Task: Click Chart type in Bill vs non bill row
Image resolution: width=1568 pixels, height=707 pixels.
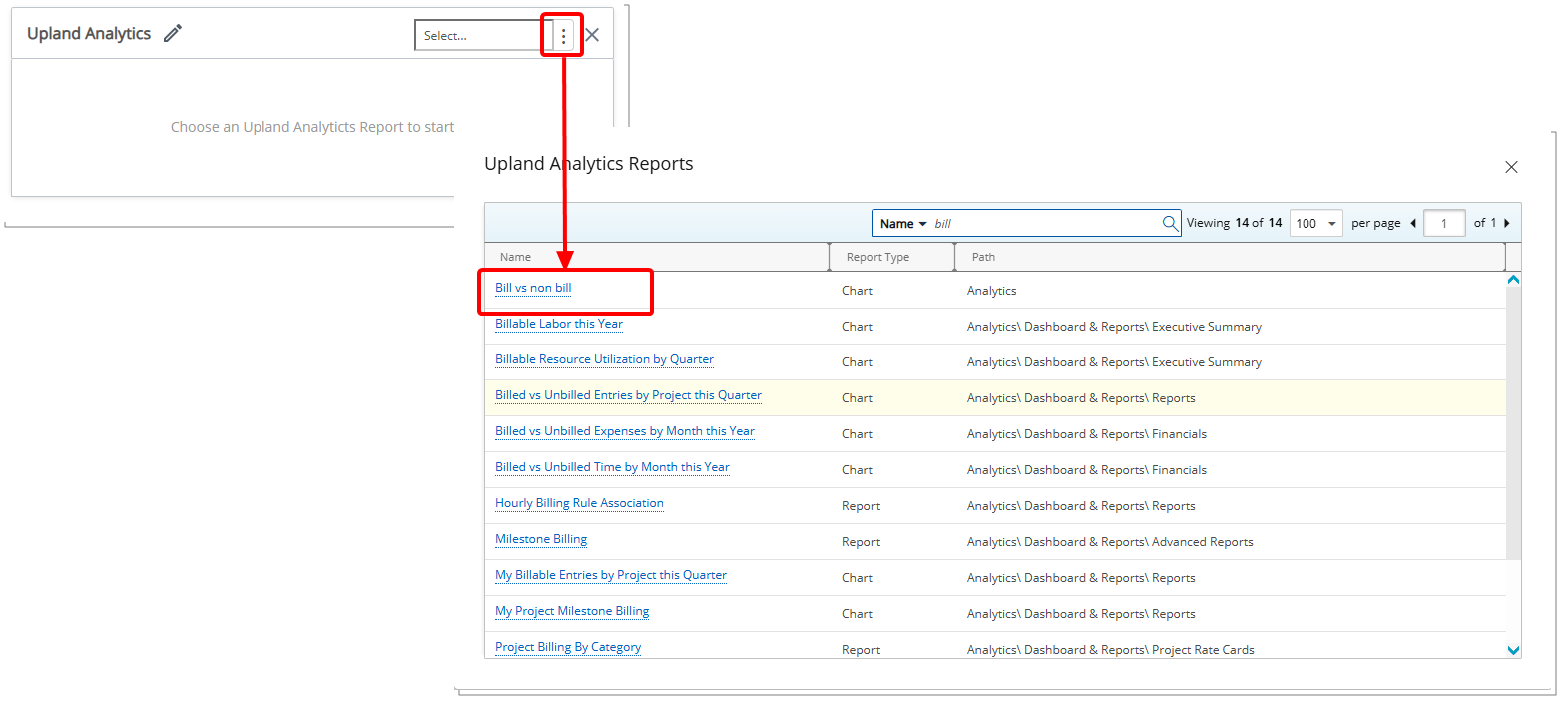Action: (x=857, y=291)
